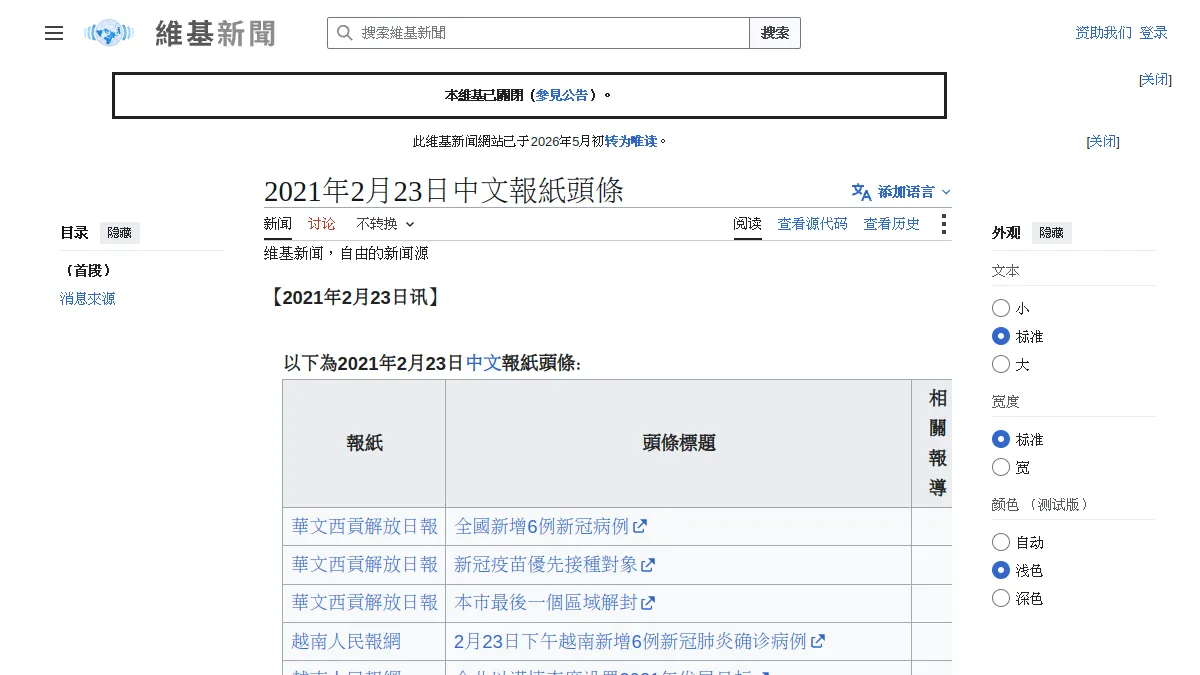This screenshot has width=1200, height=675.
Task: Open the 查看历史 tab
Action: [892, 224]
